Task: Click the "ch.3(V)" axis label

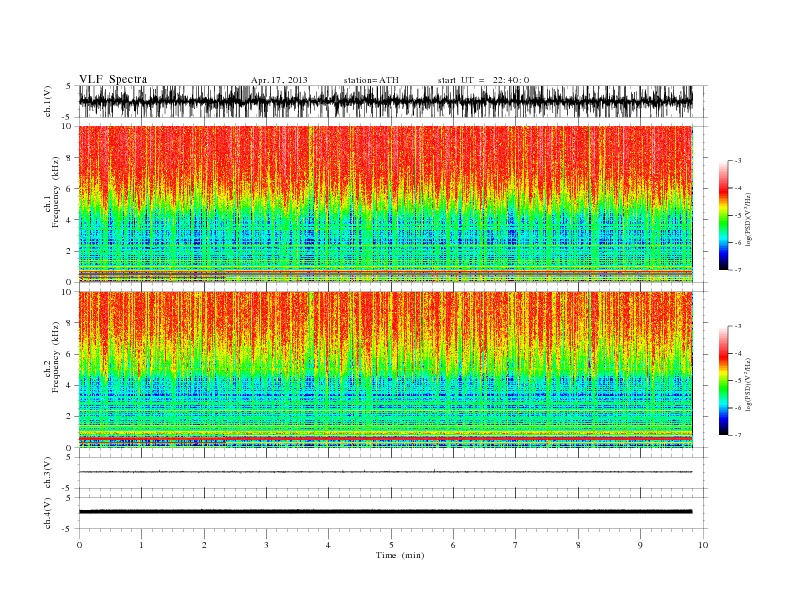Action: [x=48, y=473]
